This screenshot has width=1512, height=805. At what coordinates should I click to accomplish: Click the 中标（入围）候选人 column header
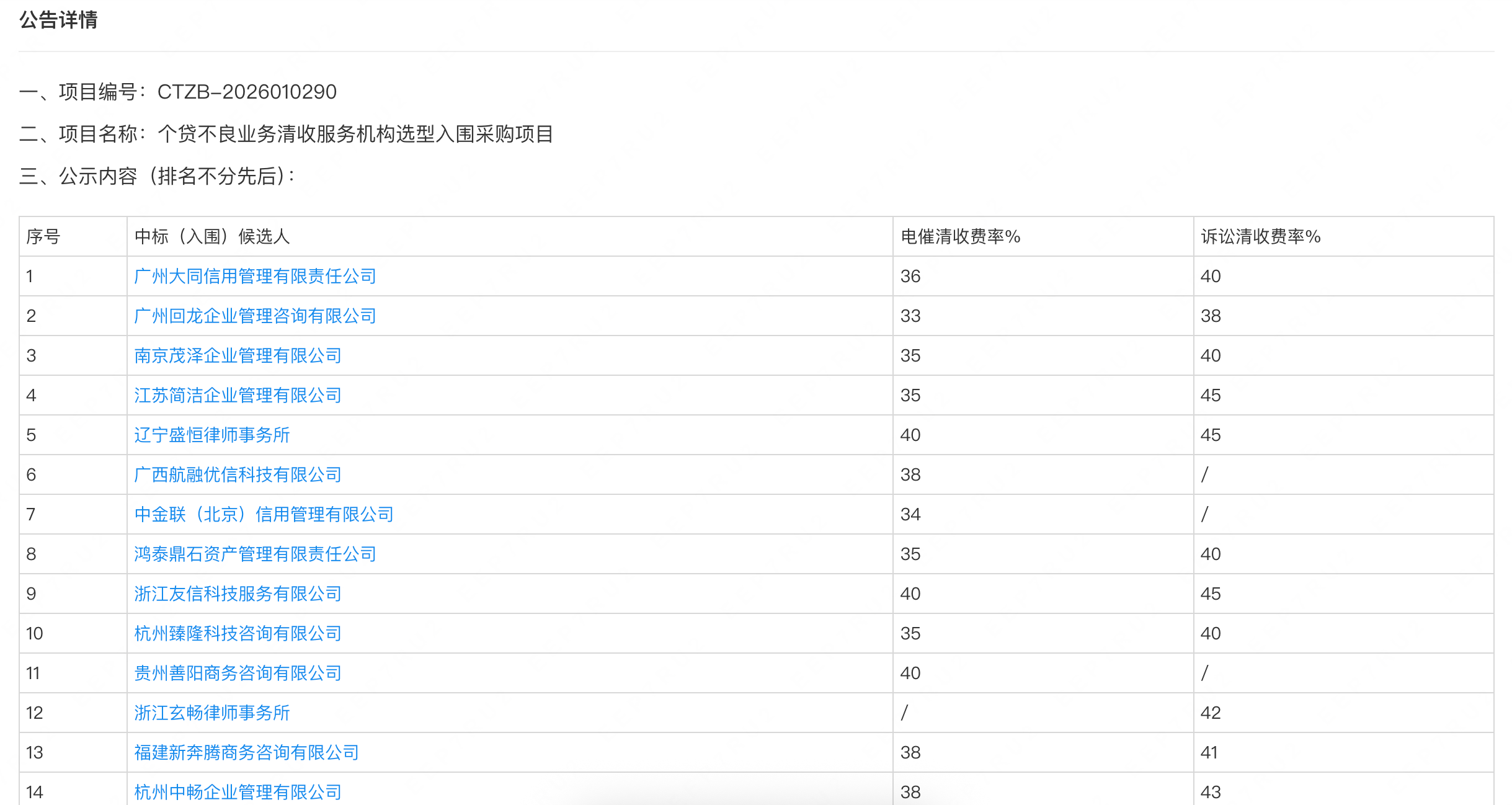point(212,236)
